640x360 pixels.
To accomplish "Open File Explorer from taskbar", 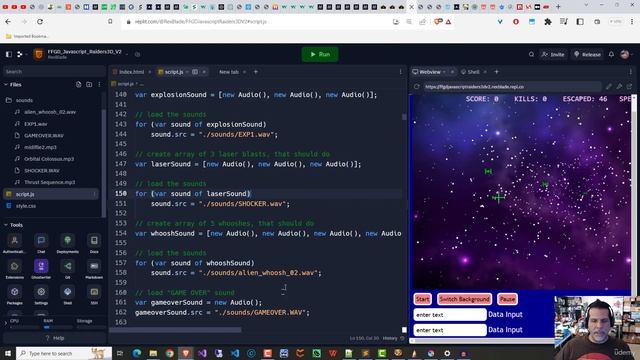I will point(153,353).
